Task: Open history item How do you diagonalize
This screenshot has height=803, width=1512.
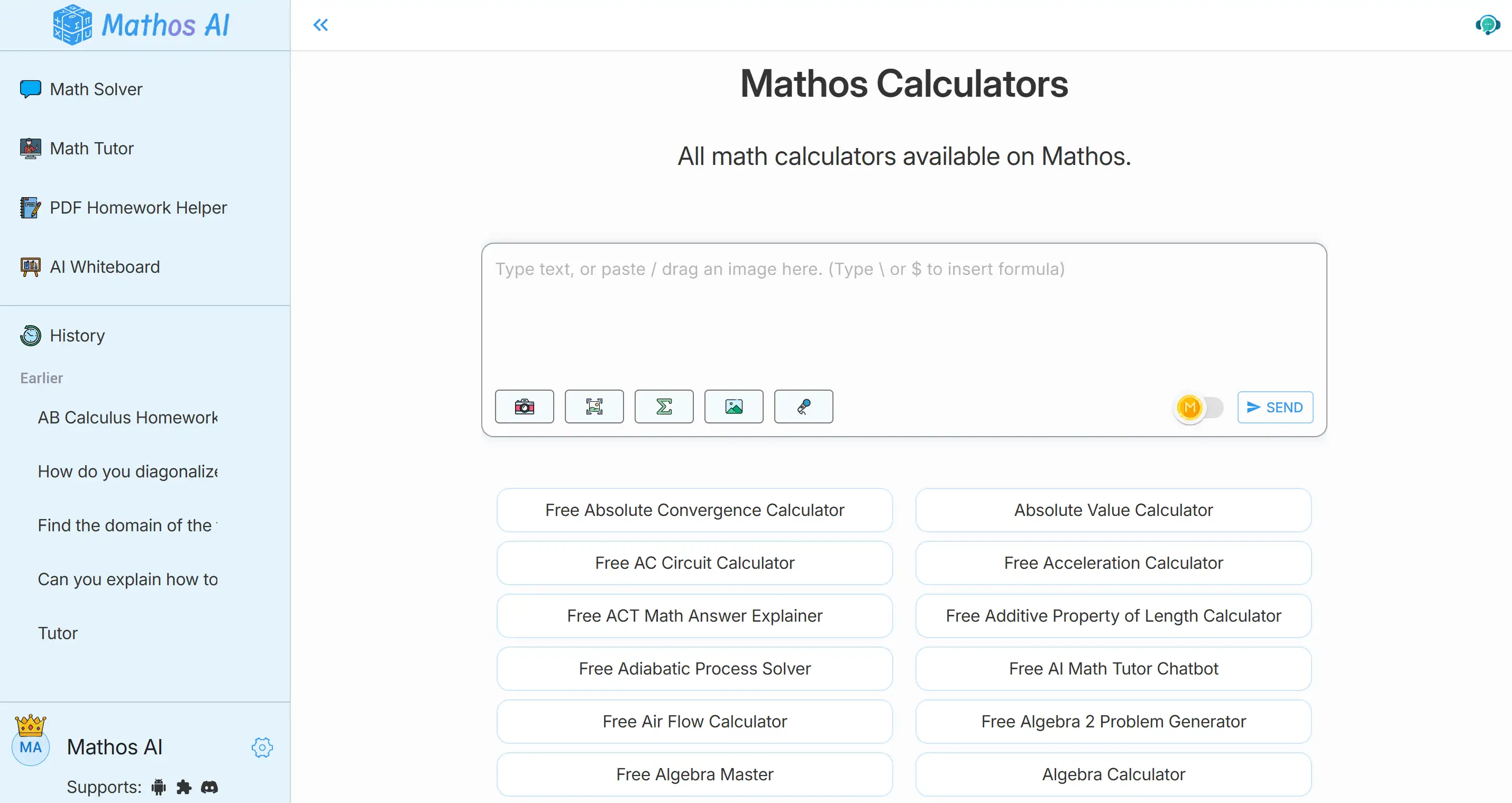Action: [x=127, y=472]
